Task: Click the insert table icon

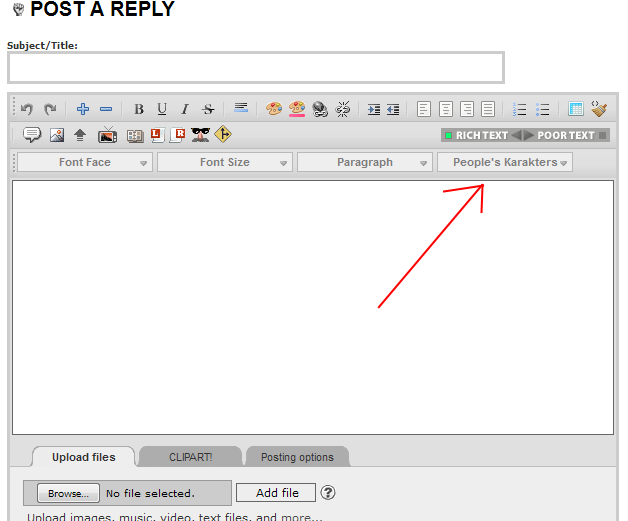Action: coord(575,109)
